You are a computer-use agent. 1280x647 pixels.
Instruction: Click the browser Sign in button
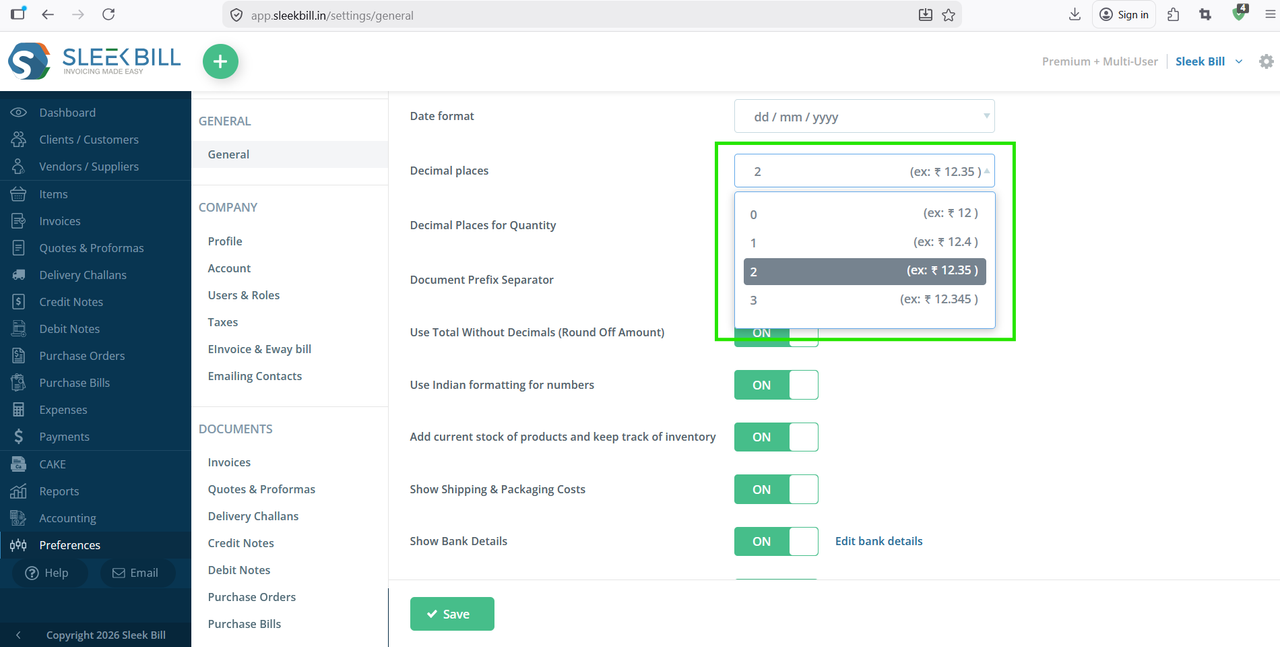(1124, 14)
